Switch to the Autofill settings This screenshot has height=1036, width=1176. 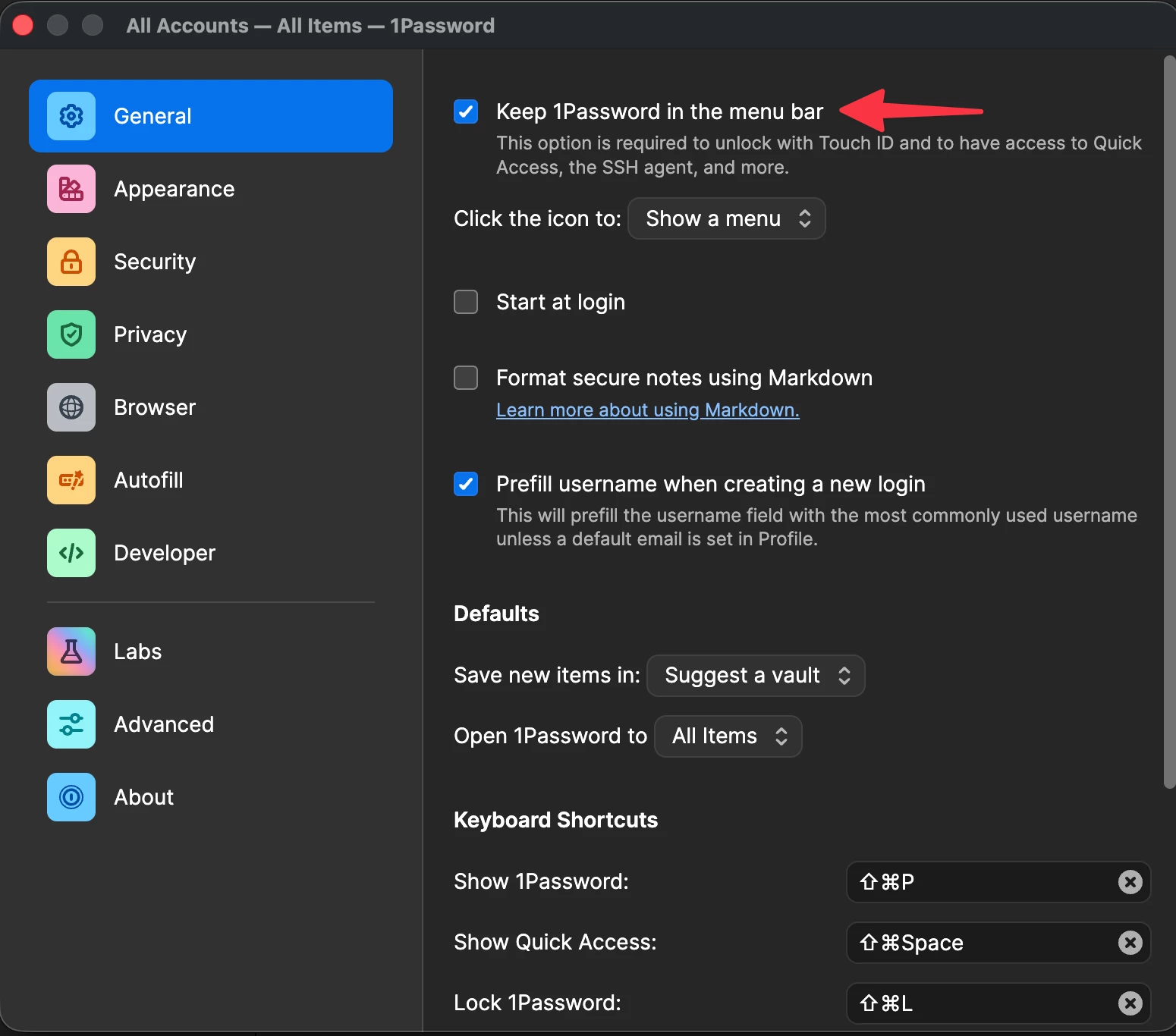pos(211,480)
